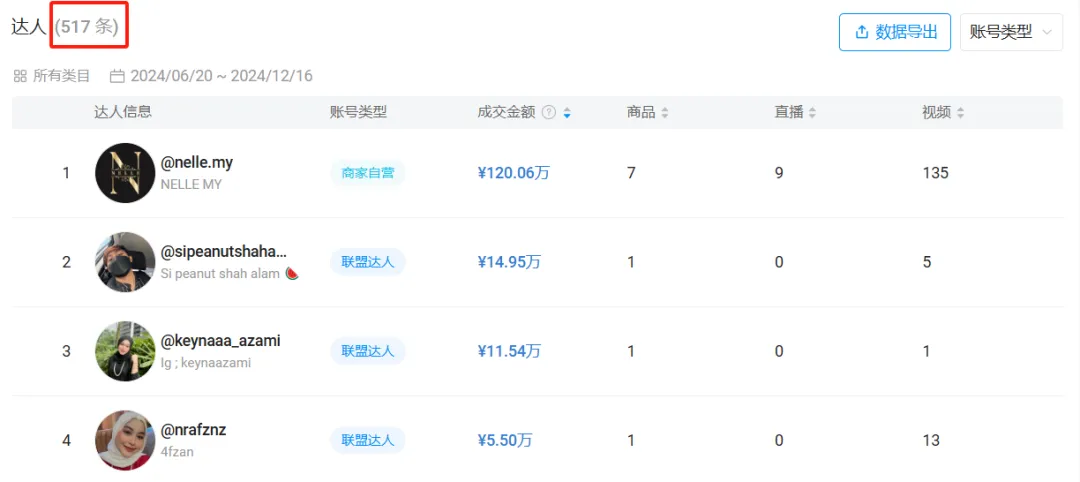This screenshot has width=1080, height=482.
Task: Open the keynaaa_azami avatar thumbnail
Action: click(x=125, y=351)
